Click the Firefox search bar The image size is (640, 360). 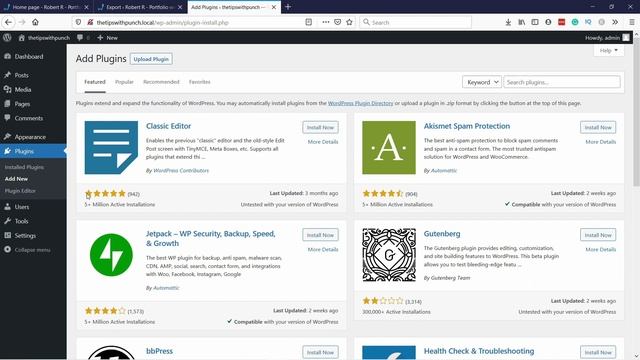click(x=415, y=22)
